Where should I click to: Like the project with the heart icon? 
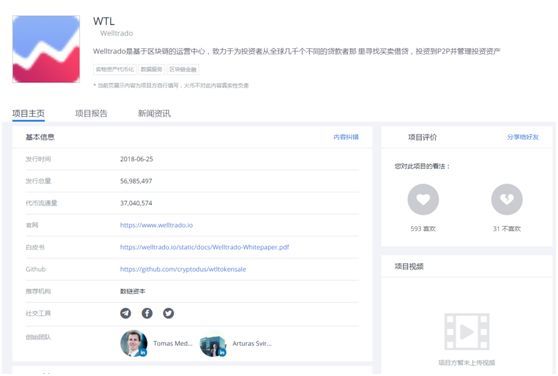click(423, 199)
